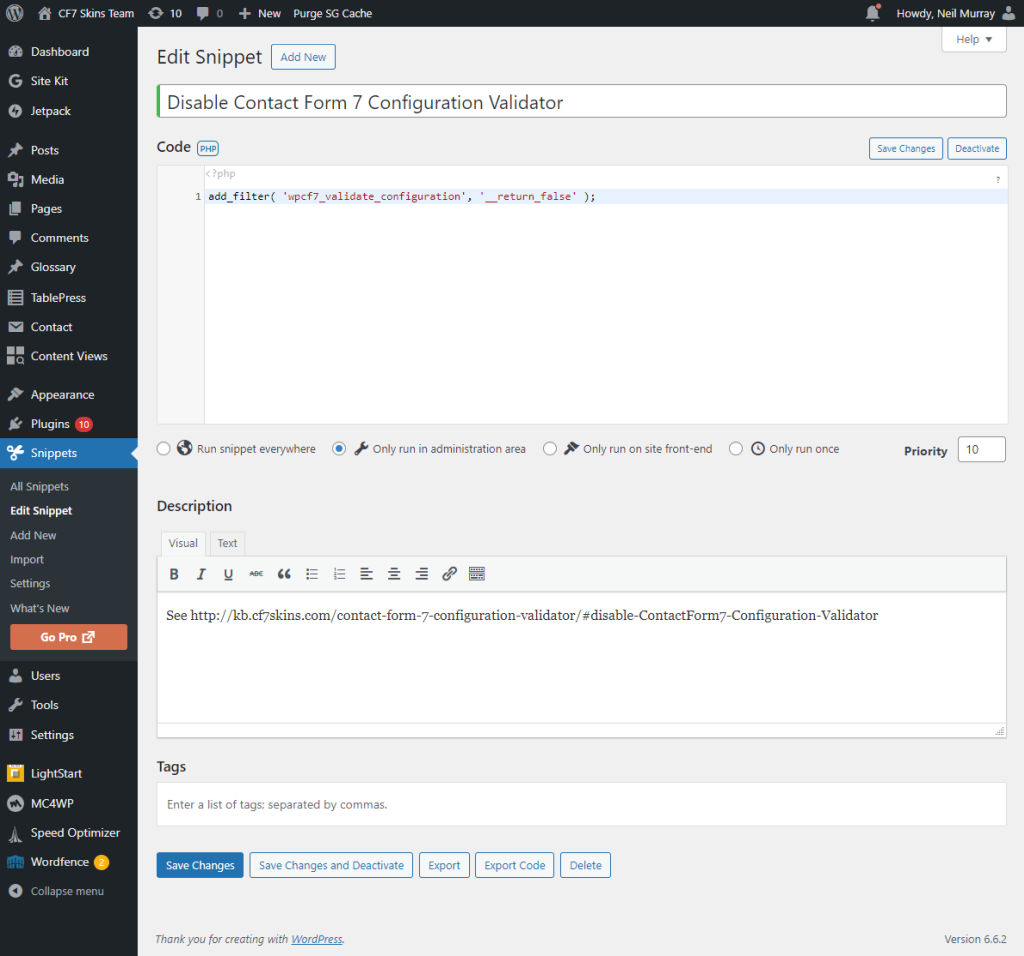Apply italic formatting in description editor
1024x956 pixels.
[201, 574]
